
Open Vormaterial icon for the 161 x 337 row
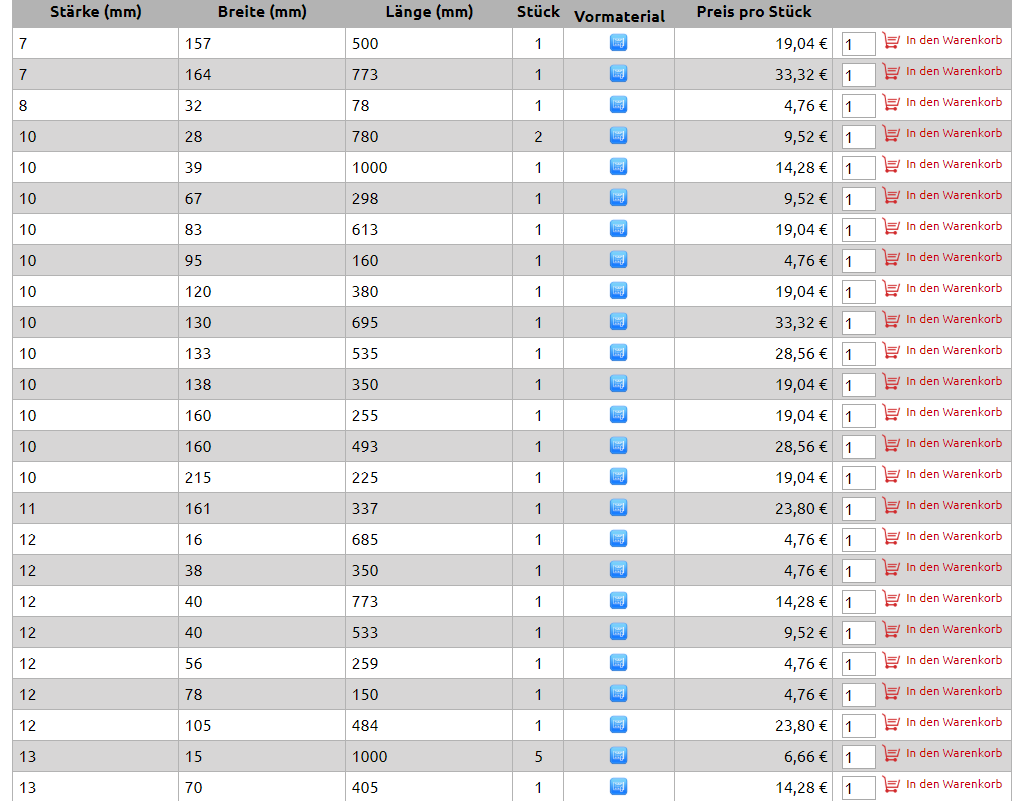[618, 507]
